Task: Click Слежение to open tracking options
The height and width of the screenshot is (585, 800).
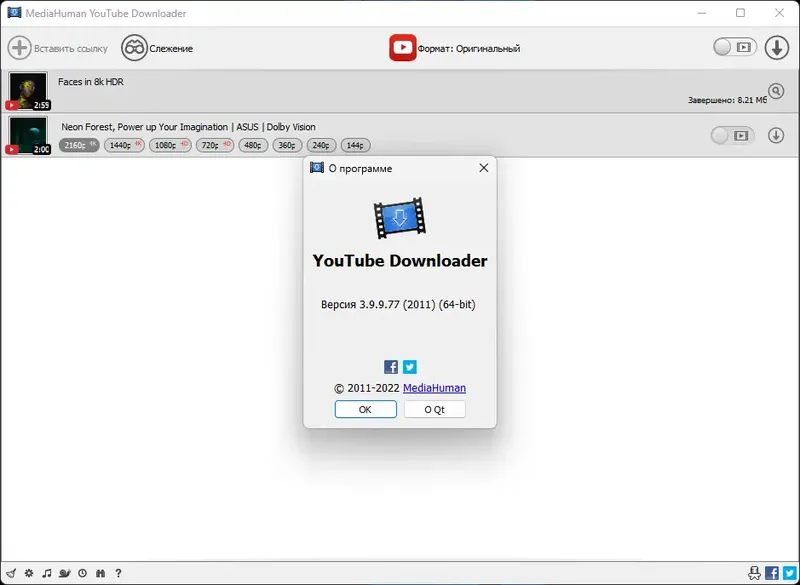Action: point(166,47)
